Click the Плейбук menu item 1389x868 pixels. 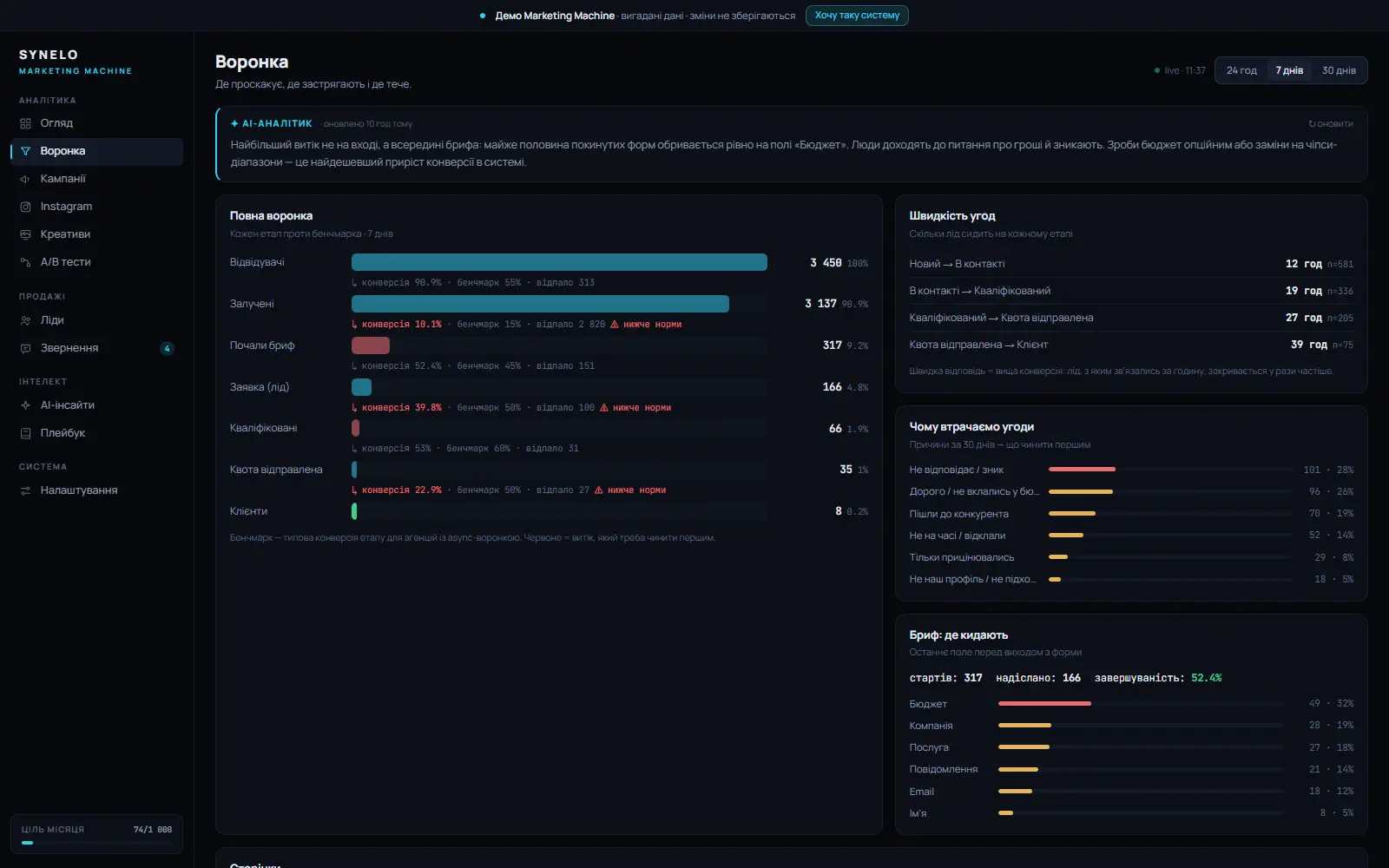(x=96, y=433)
